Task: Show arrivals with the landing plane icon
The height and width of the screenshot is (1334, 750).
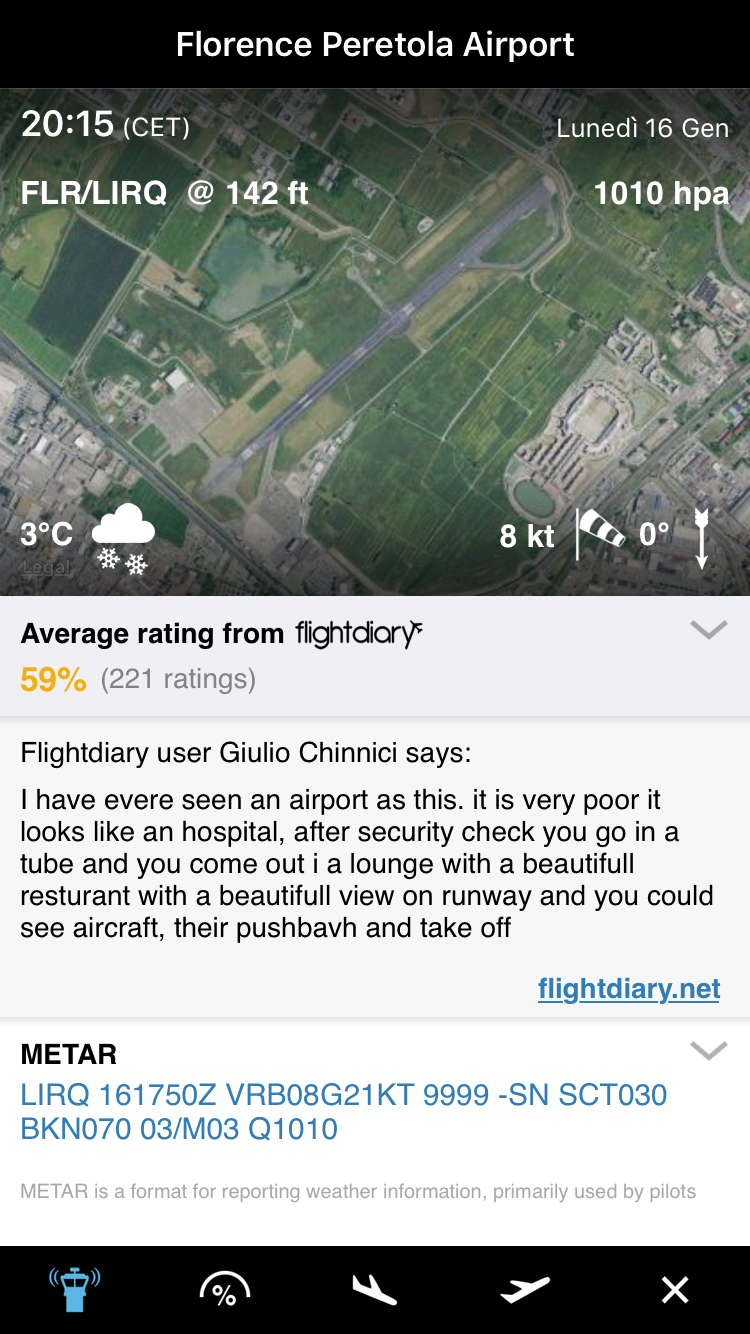Action: [375, 1290]
